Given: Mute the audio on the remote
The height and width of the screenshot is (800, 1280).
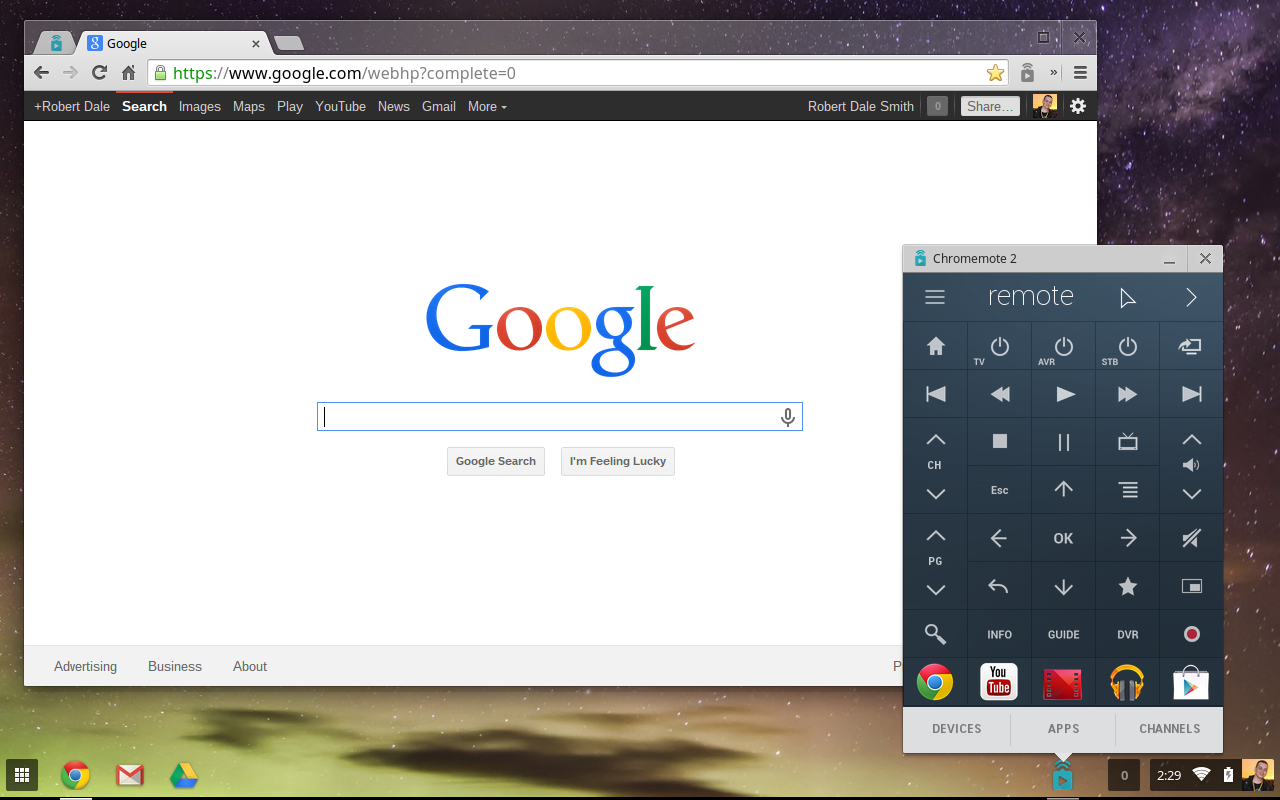Looking at the screenshot, I should 1191,538.
